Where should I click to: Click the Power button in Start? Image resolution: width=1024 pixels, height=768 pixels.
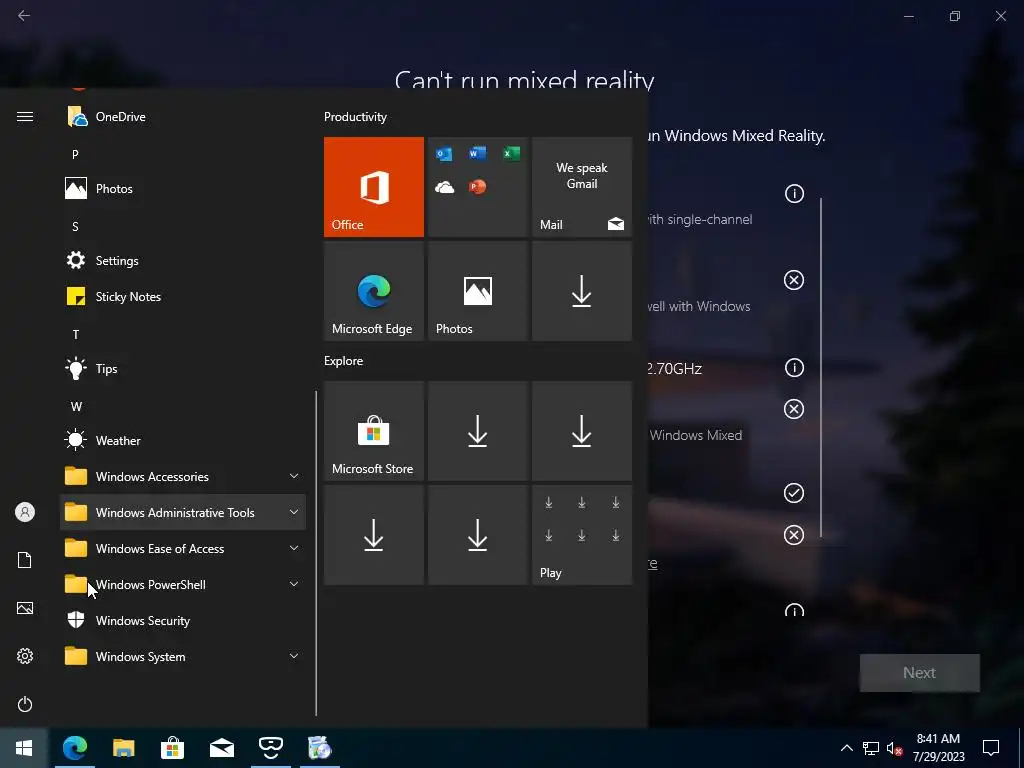(x=25, y=704)
